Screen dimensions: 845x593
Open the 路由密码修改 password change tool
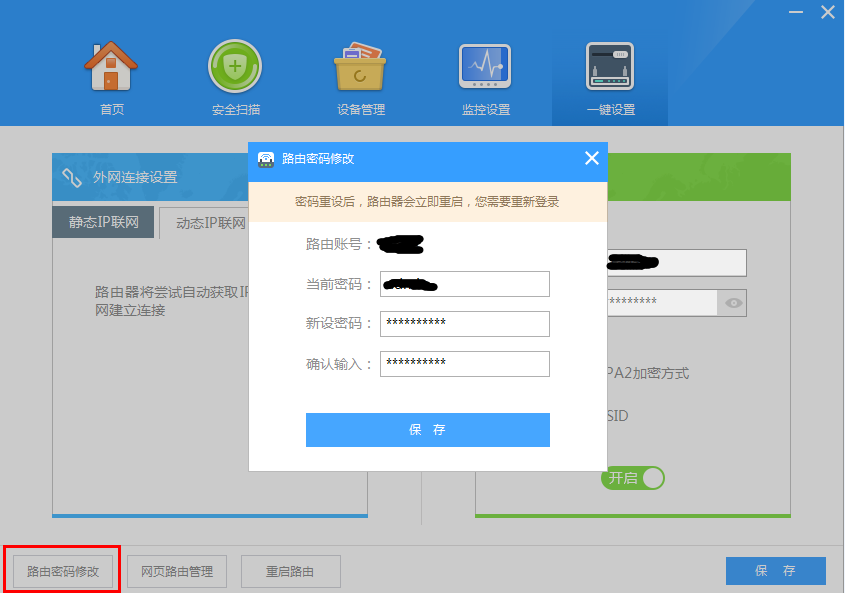[x=61, y=569]
